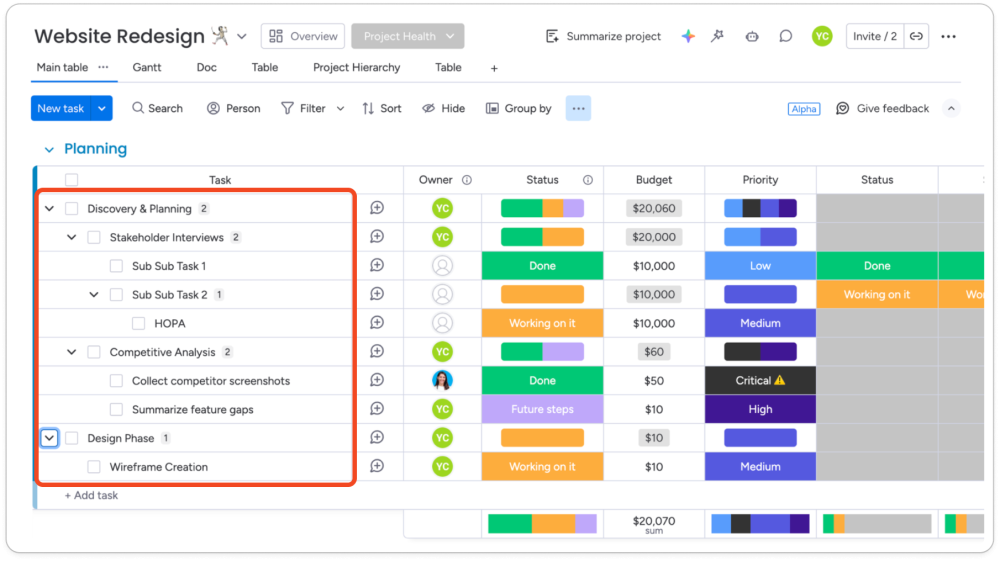Collapse the Planning group
Image resolution: width=1000 pixels, height=561 pixels.
point(48,149)
